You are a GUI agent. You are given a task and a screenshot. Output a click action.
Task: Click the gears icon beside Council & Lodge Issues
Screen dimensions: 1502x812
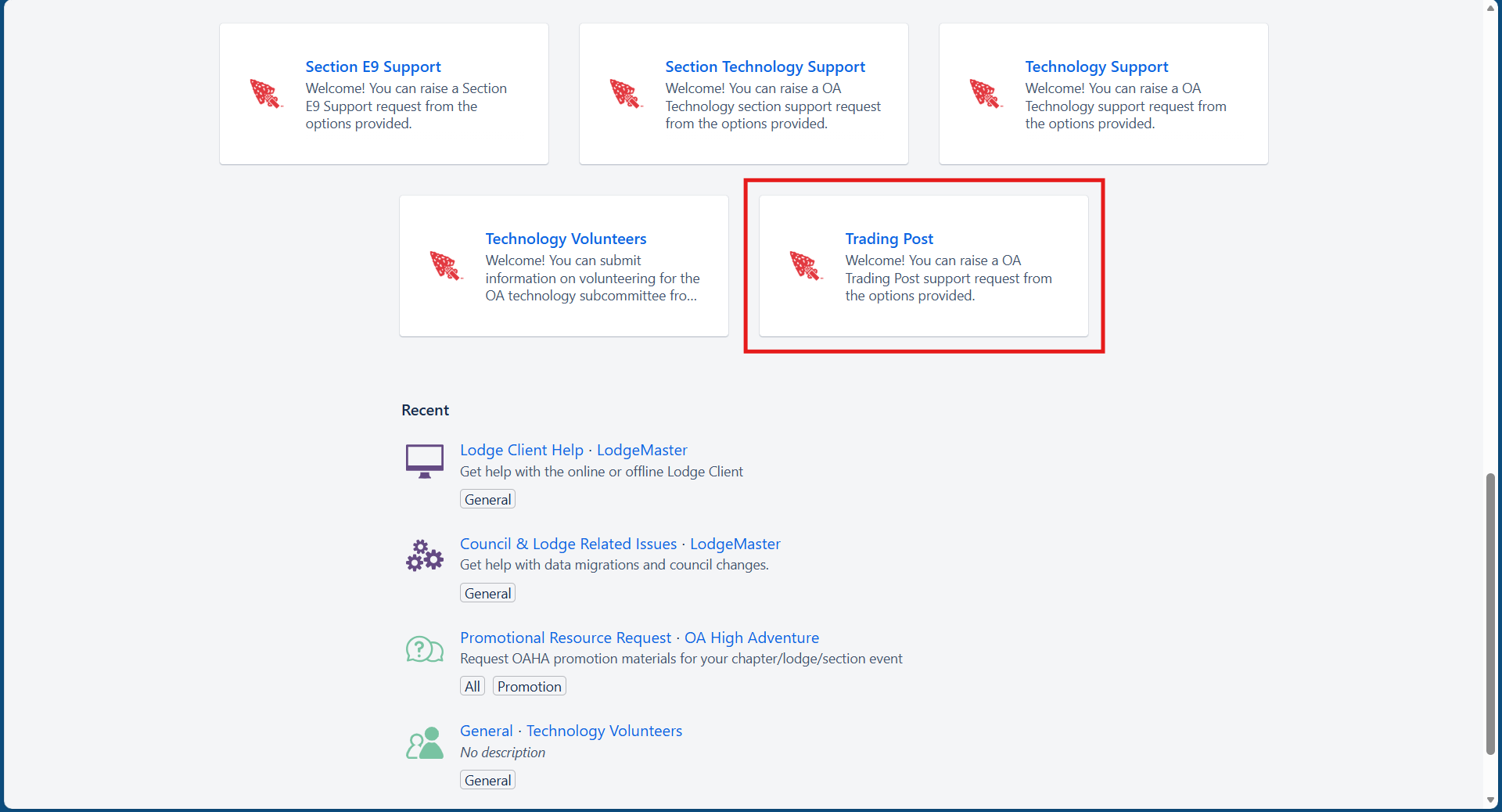[424, 555]
